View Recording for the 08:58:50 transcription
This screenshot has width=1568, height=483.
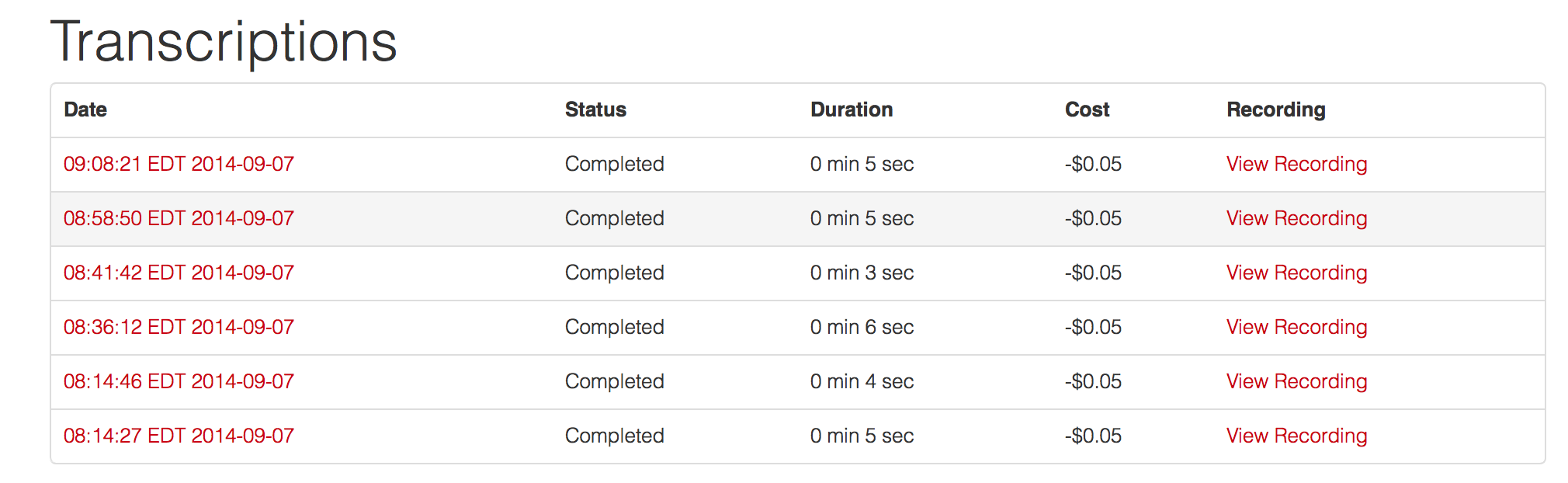coord(1296,218)
